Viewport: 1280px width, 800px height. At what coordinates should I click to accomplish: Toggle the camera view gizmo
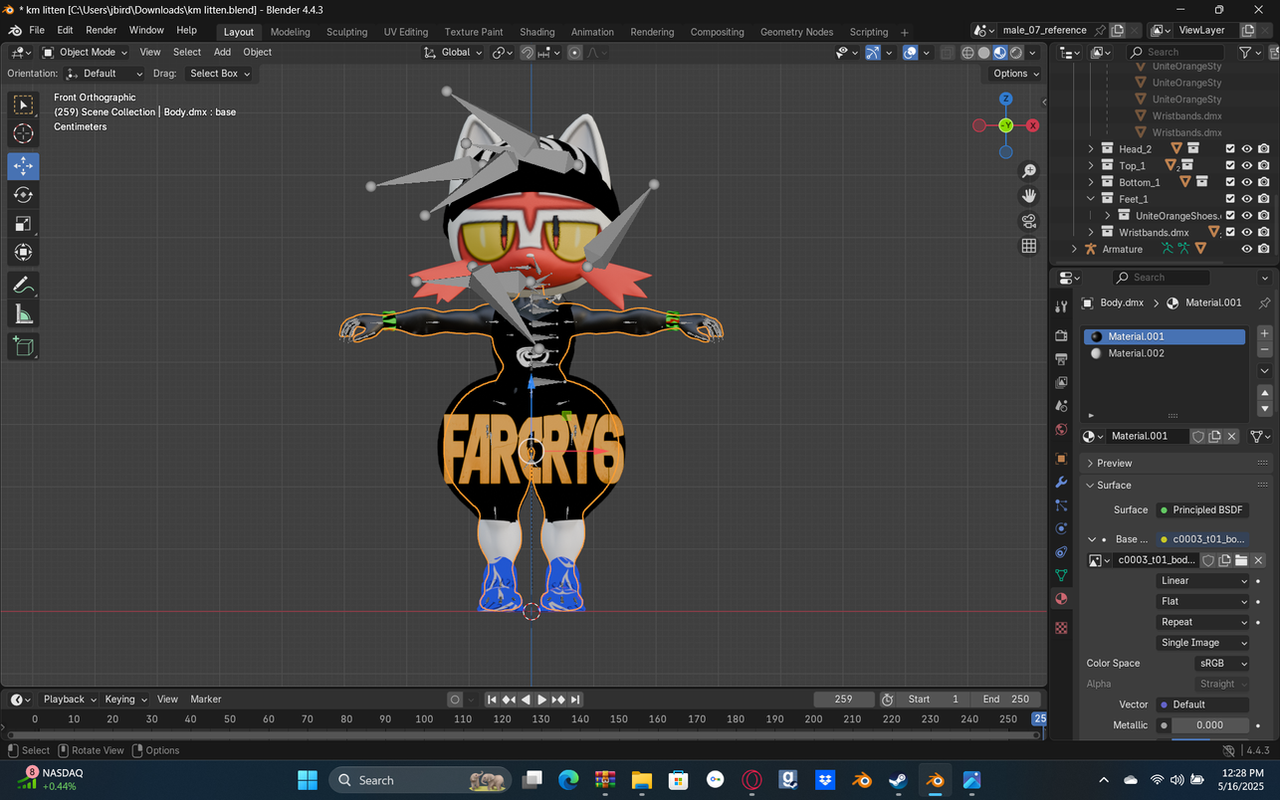[1029, 221]
